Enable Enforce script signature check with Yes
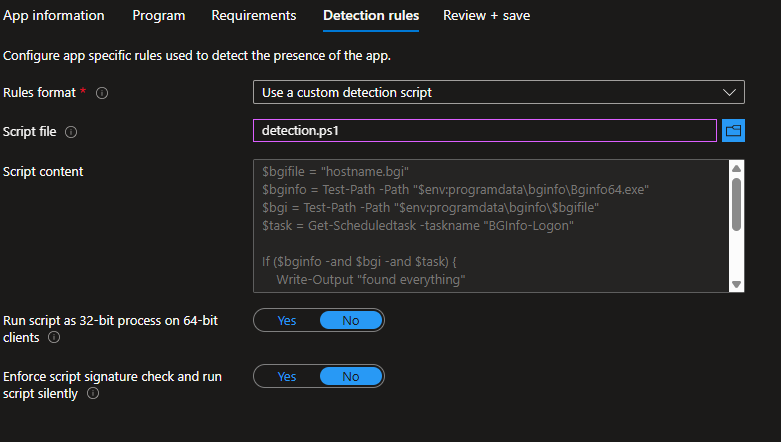The image size is (781, 442). (x=287, y=377)
